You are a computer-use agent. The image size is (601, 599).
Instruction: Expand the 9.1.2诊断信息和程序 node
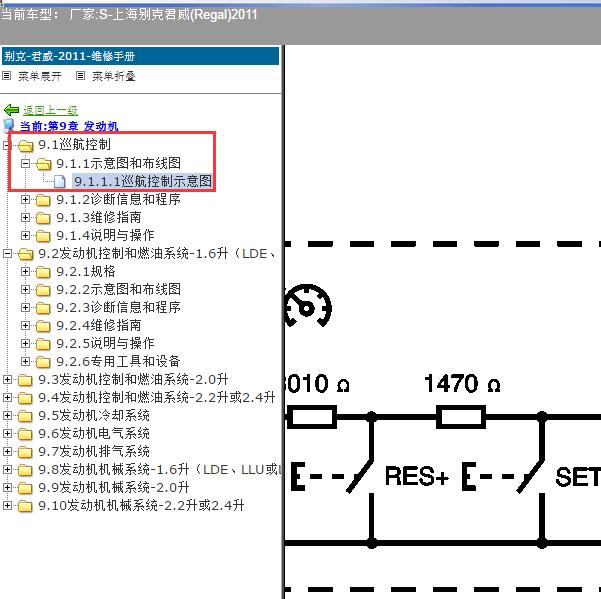[x=25, y=199]
